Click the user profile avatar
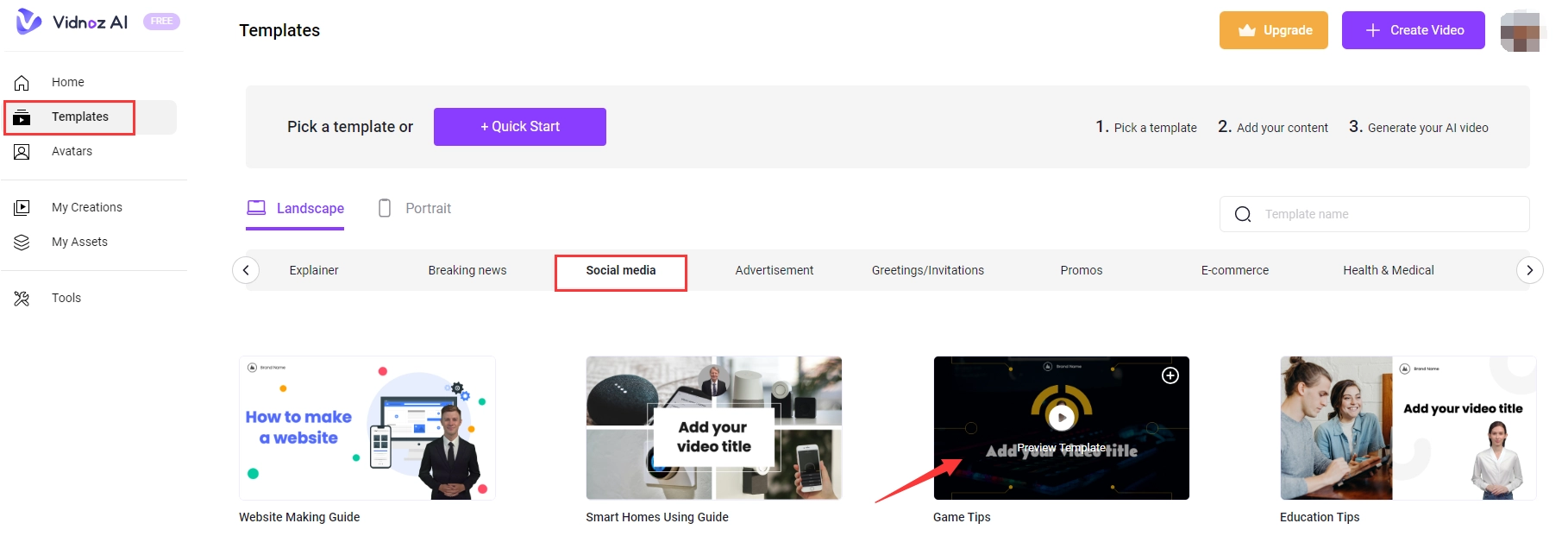 tap(1520, 31)
